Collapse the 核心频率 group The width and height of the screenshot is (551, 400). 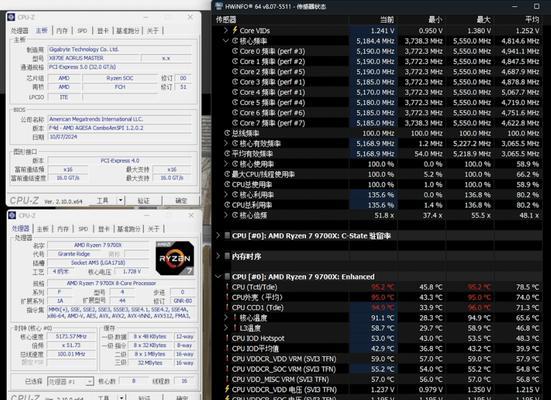(x=226, y=41)
